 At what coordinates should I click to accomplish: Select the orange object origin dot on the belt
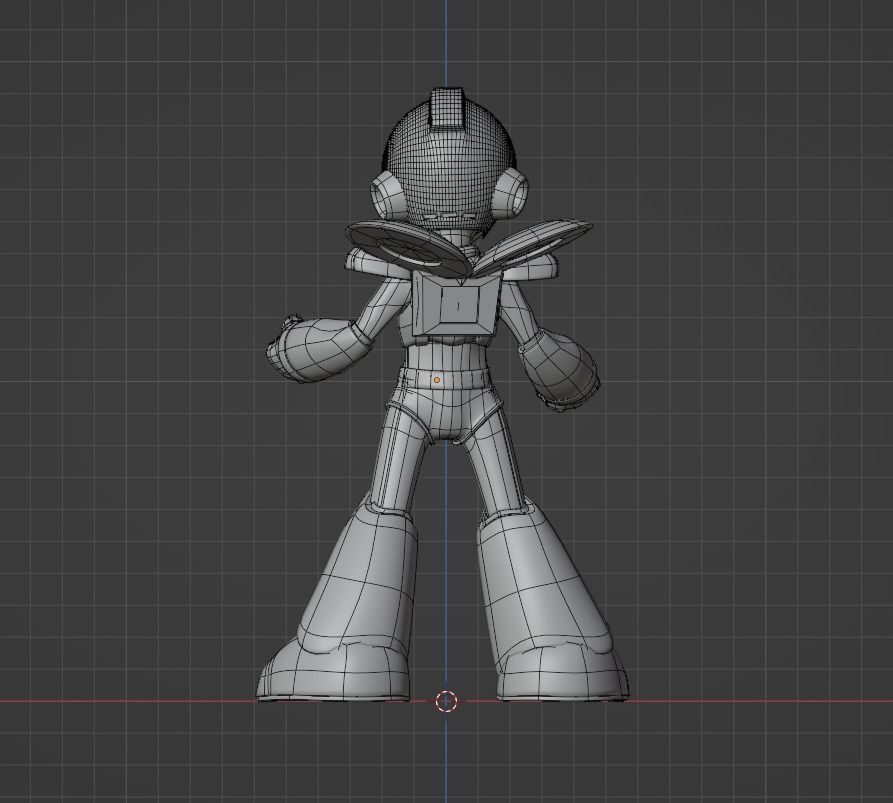click(437, 380)
